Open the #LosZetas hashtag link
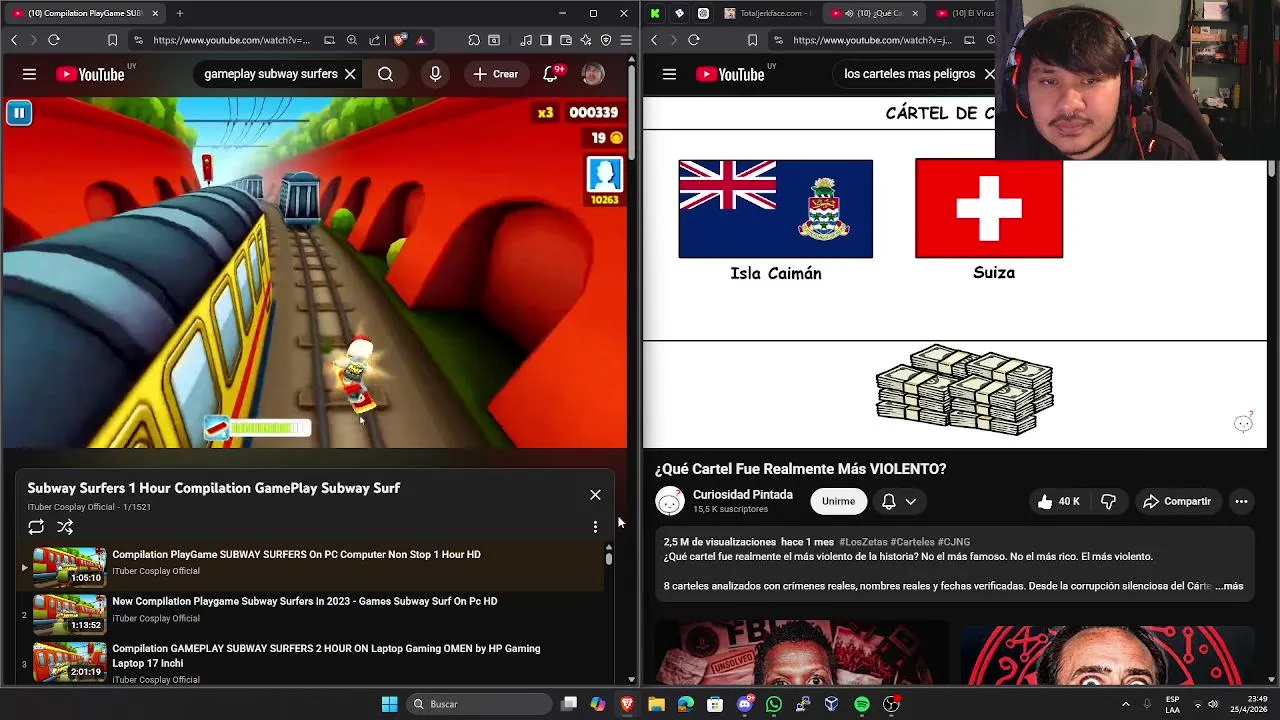1280x720 pixels. pyautogui.click(x=862, y=542)
